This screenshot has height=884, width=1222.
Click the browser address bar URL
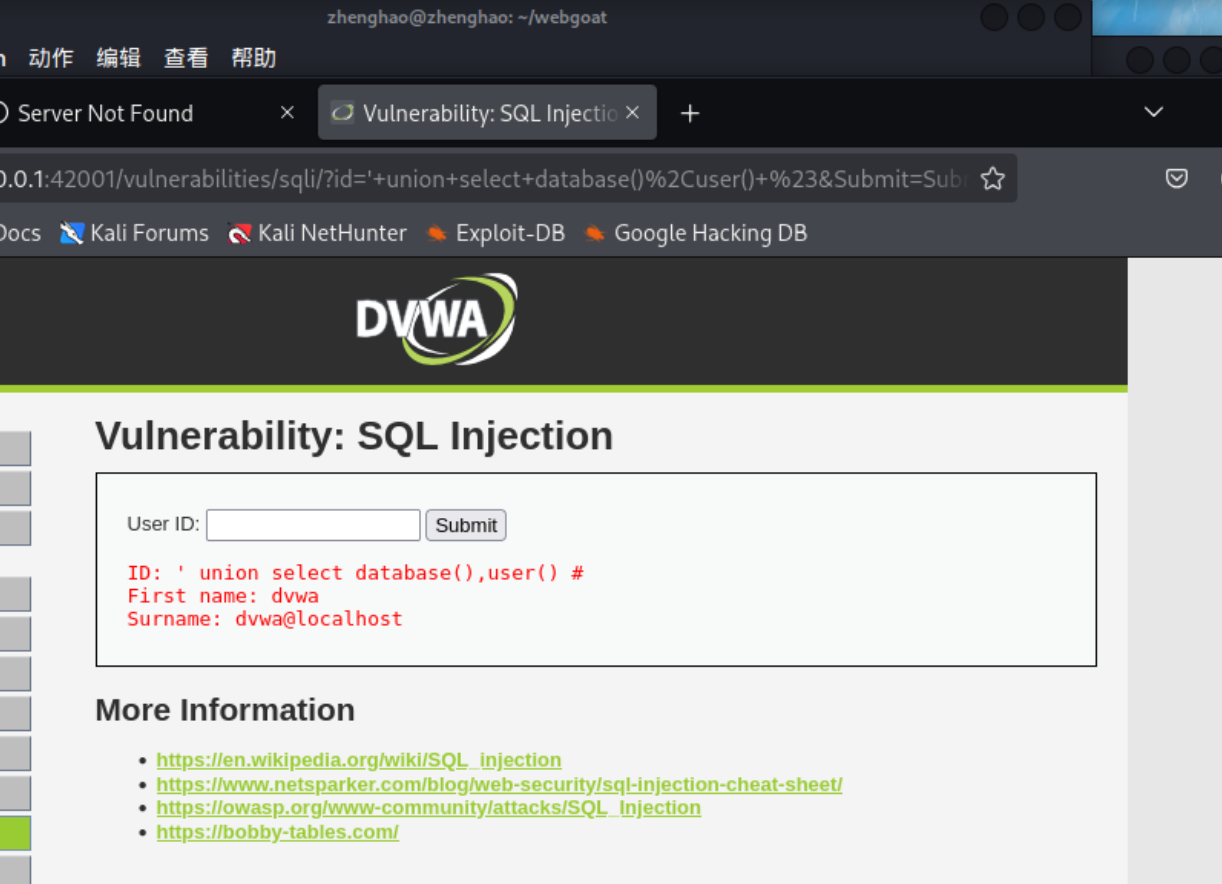click(x=484, y=179)
